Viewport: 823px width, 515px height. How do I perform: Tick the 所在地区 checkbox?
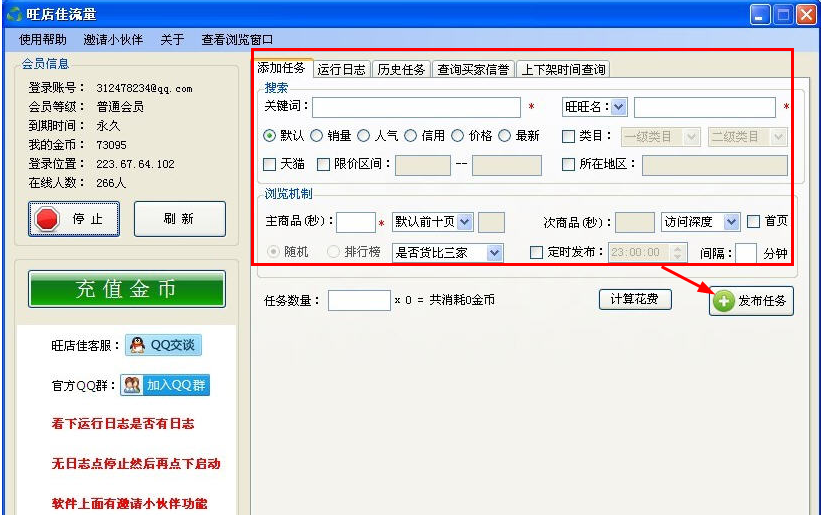(568, 164)
